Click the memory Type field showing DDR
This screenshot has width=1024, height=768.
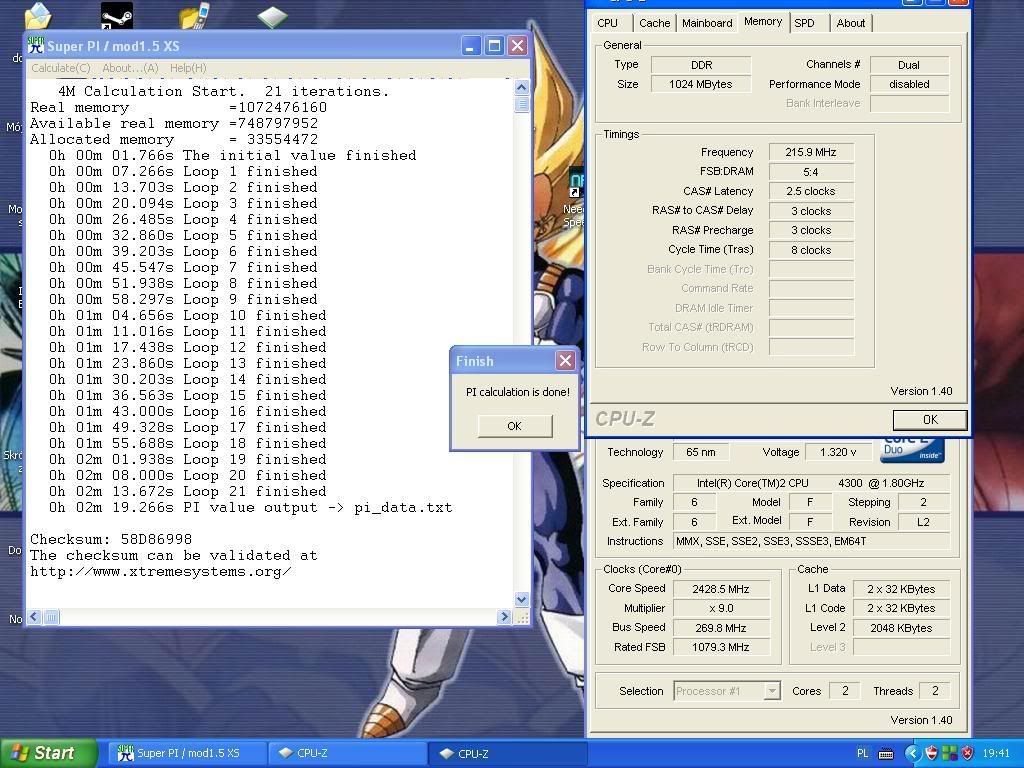701,65
